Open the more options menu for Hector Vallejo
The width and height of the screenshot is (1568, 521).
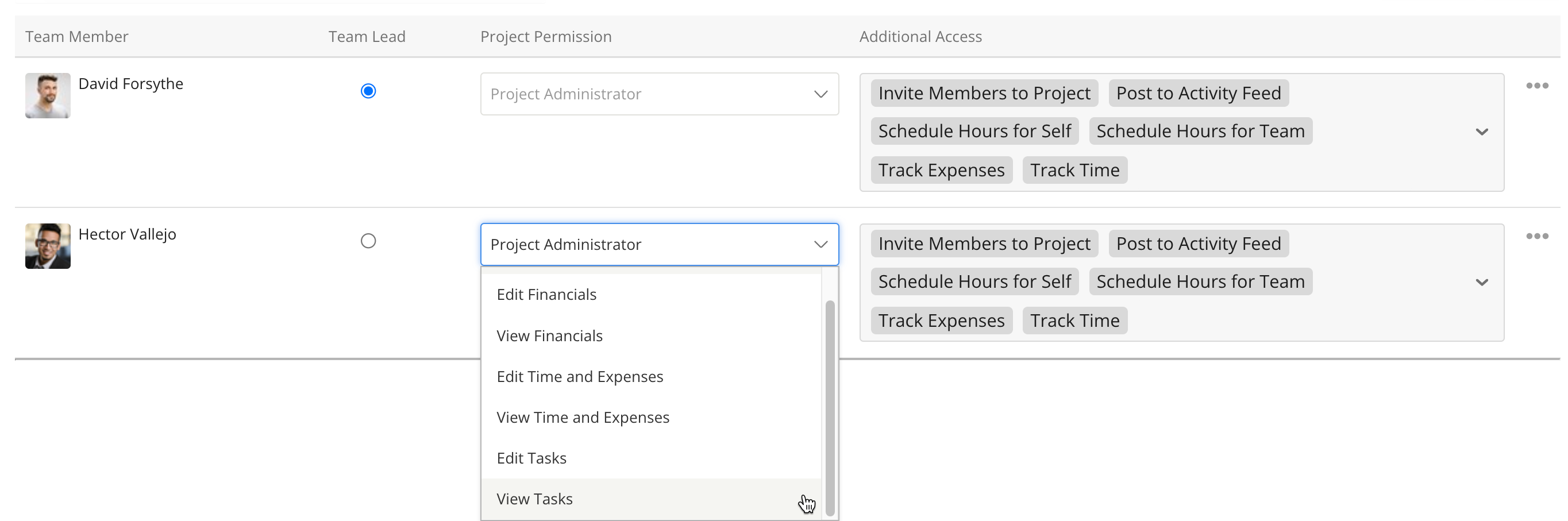click(1536, 236)
